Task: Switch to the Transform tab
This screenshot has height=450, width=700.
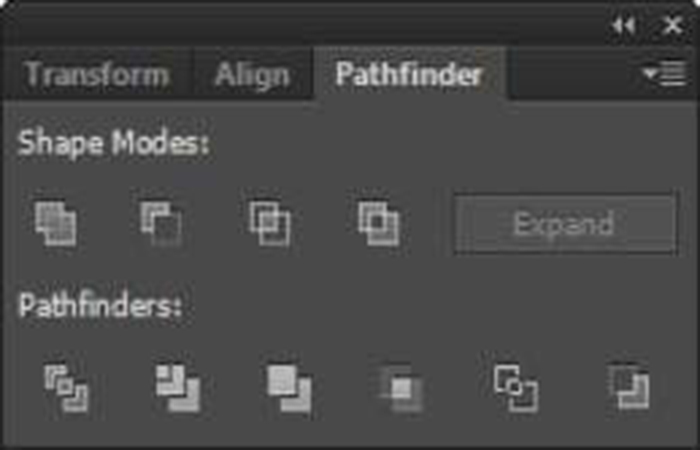Action: tap(97, 74)
